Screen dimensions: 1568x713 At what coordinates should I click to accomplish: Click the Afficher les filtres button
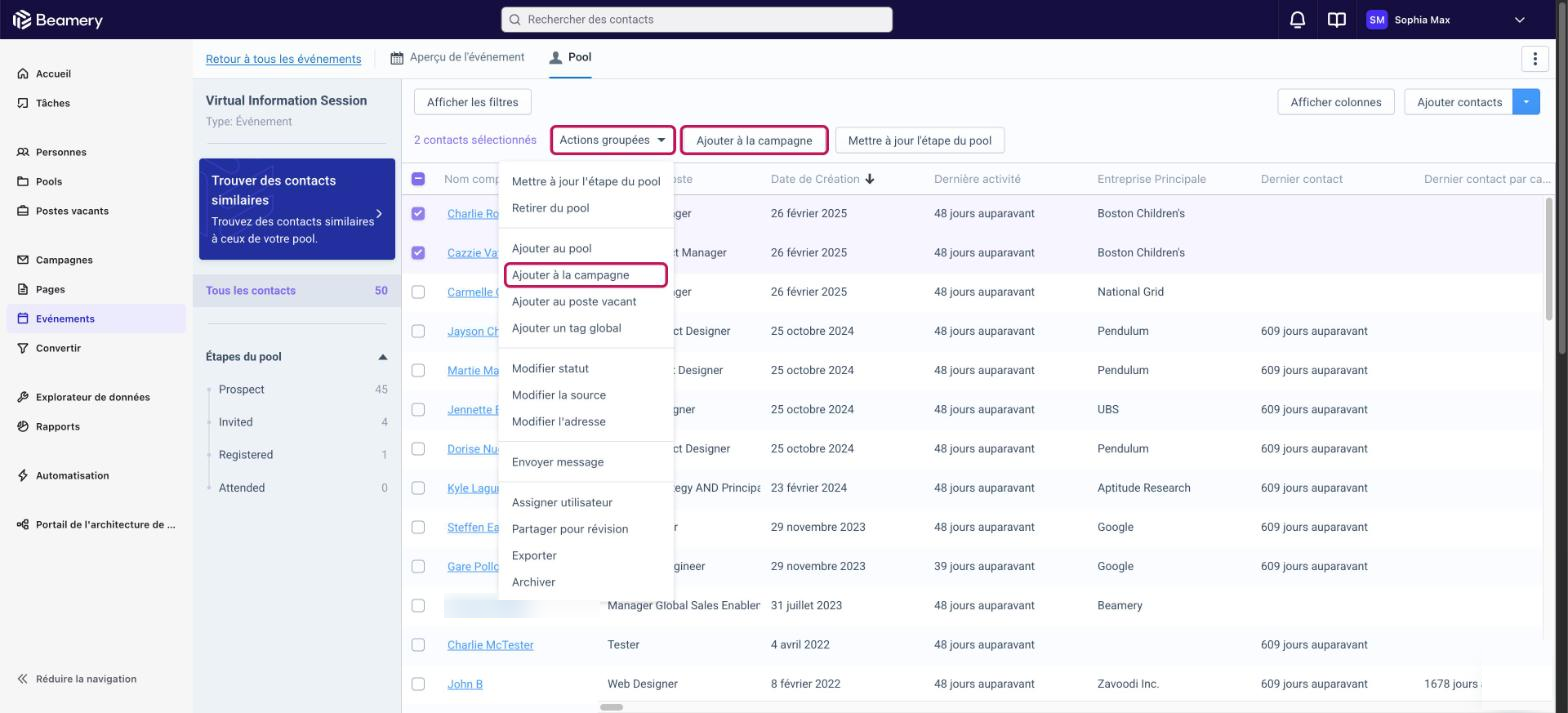pyautogui.click(x=473, y=102)
